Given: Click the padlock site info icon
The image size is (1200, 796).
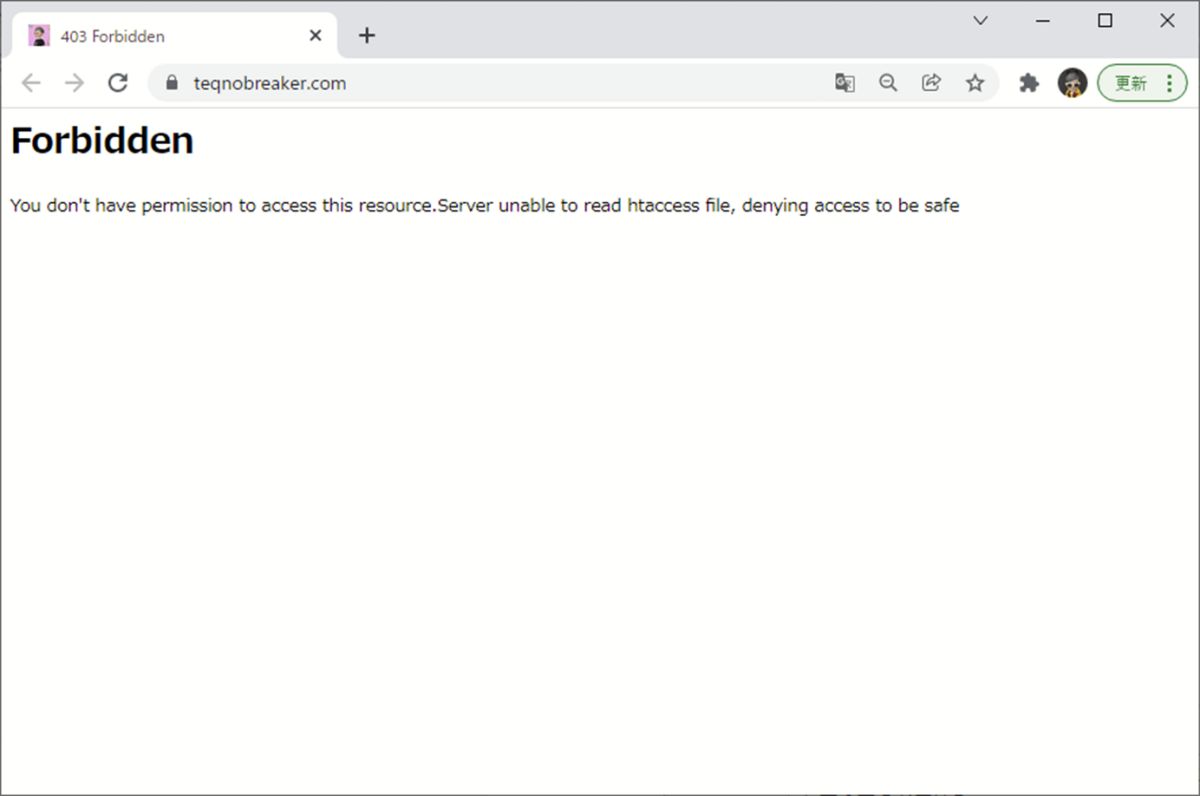Looking at the screenshot, I should coord(172,83).
